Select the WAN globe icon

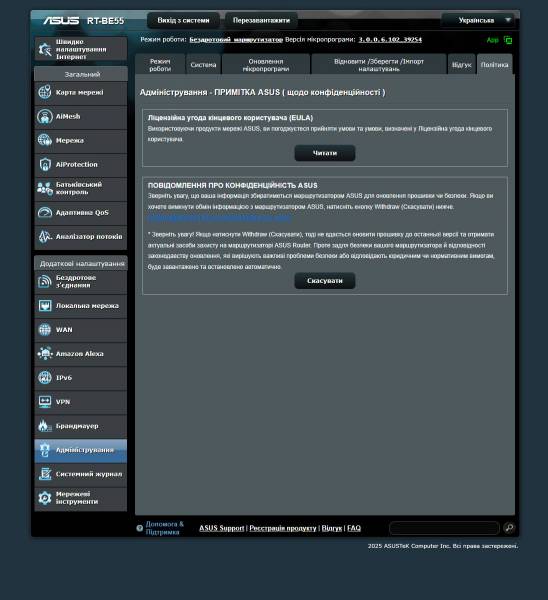[x=45, y=329]
